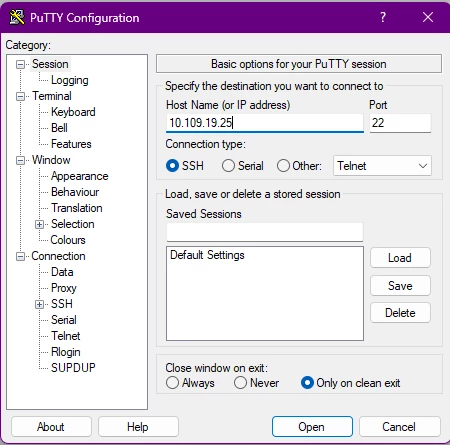
Task: Click the question mark help icon
Action: 383,17
